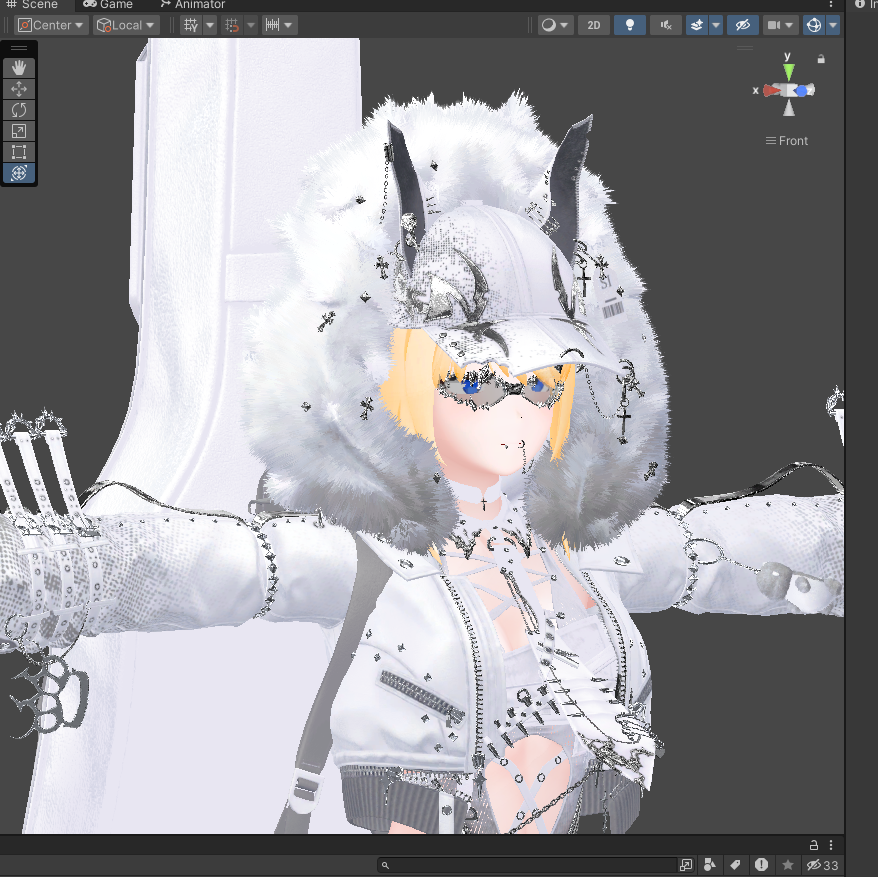Screen dimensions: 878x877
Task: Open search window icon in bottom bar
Action: (x=686, y=865)
